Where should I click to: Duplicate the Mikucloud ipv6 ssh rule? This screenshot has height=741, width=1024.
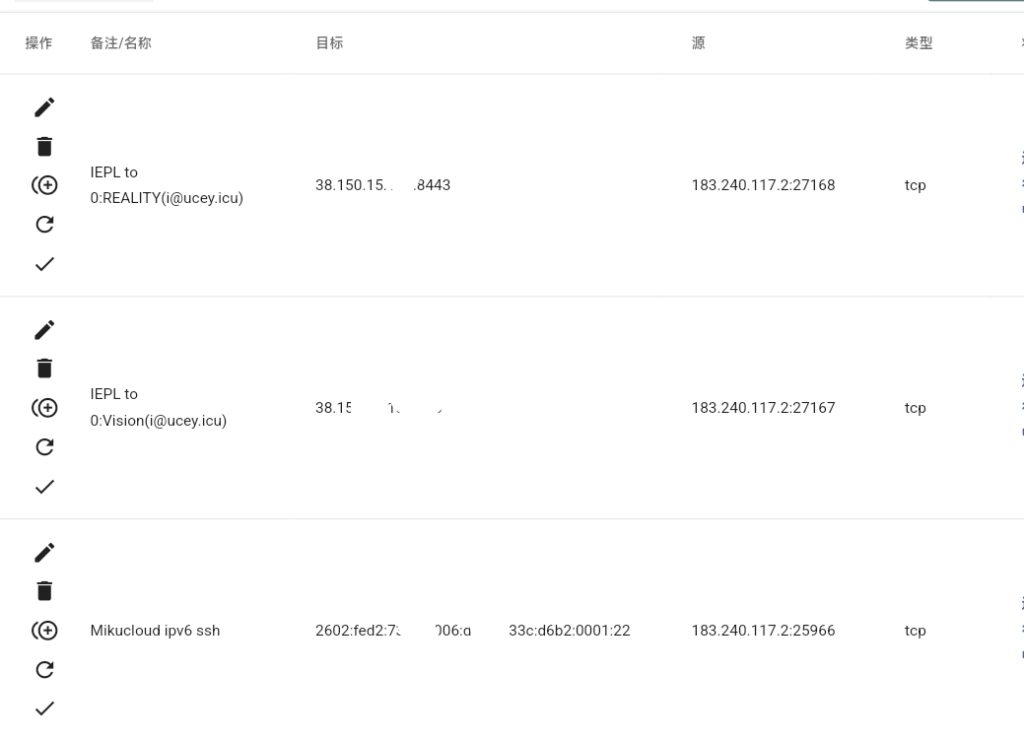44,631
